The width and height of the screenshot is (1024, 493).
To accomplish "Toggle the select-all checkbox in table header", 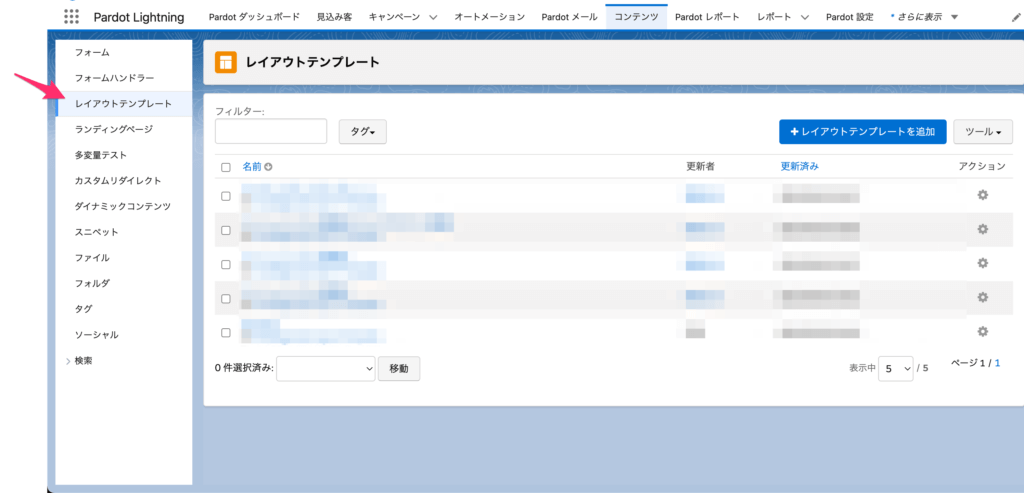I will 226,167.
